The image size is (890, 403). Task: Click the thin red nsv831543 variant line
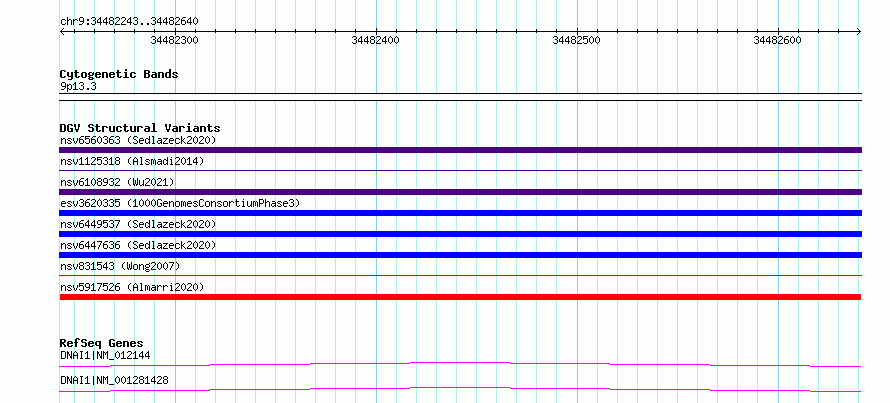[x=460, y=276]
